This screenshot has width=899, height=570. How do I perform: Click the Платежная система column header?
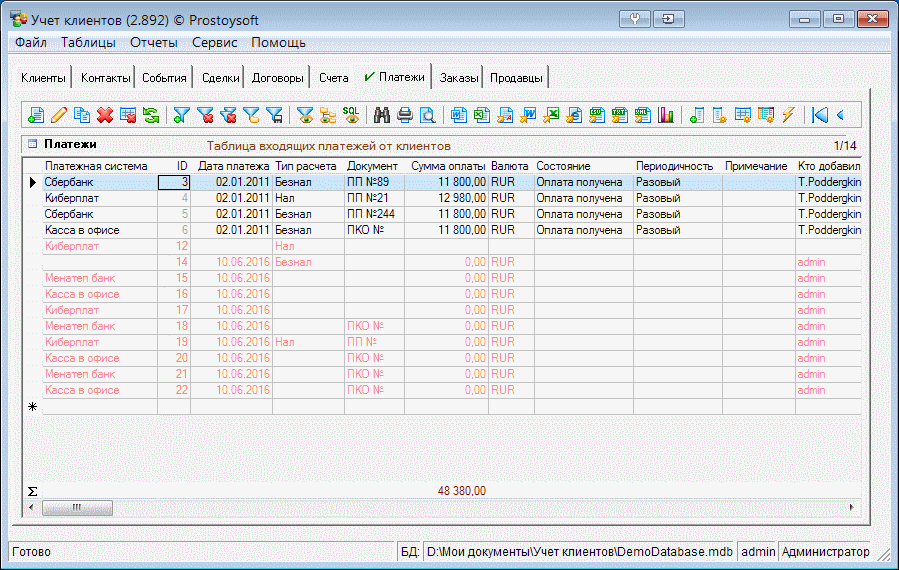pos(95,165)
